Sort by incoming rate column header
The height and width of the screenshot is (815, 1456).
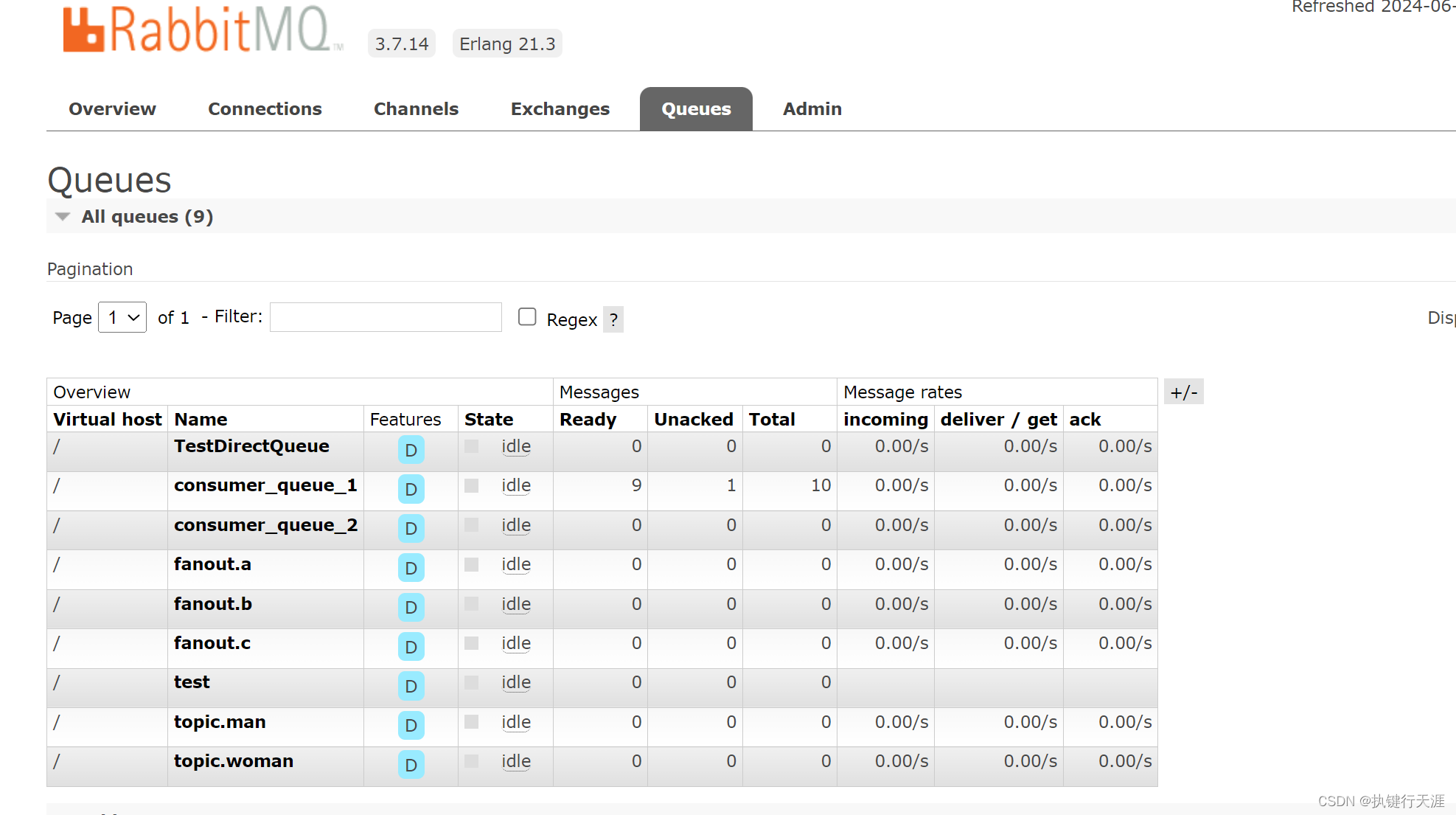coord(885,420)
